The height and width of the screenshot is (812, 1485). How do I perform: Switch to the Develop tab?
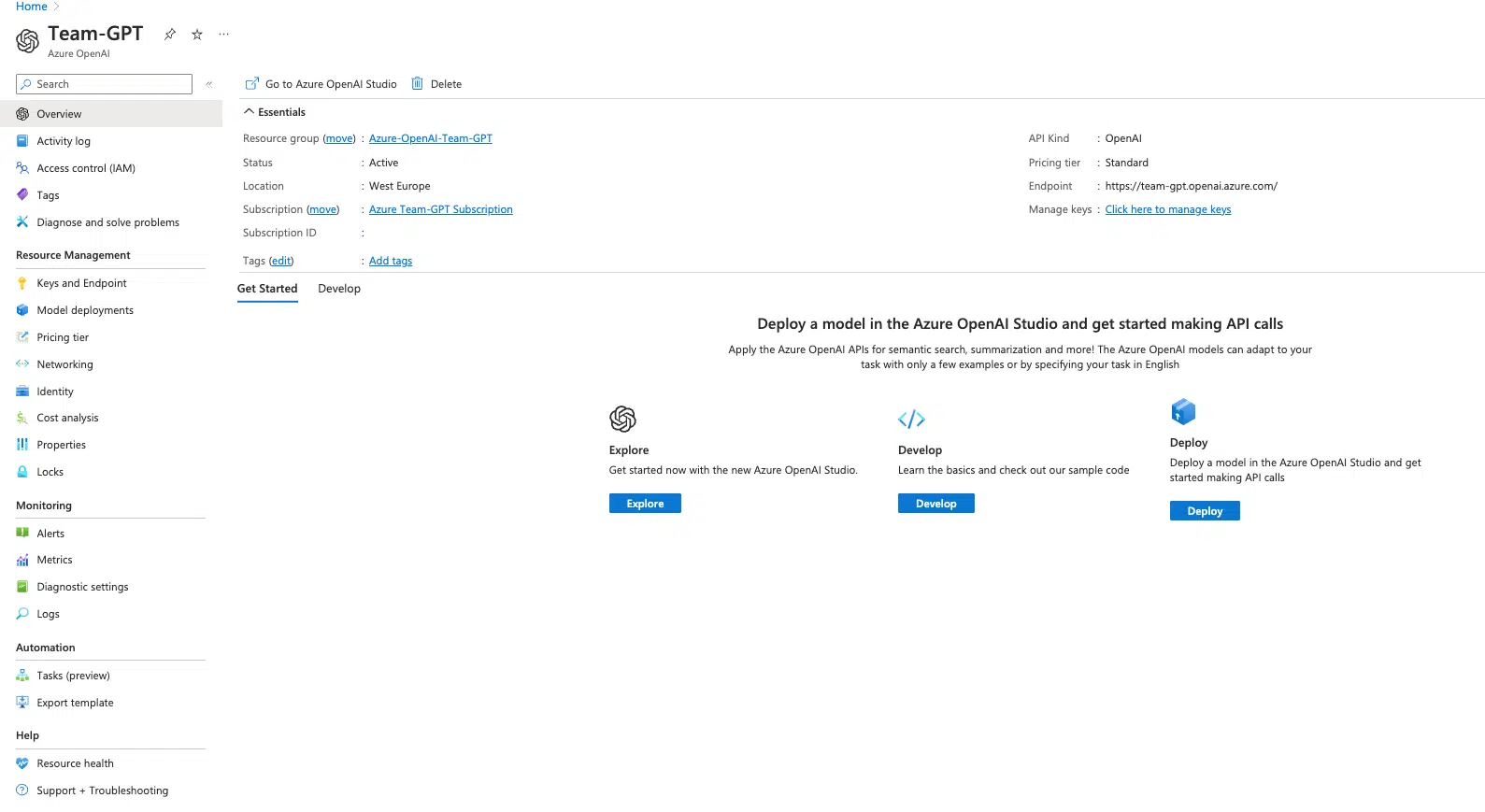pos(339,289)
